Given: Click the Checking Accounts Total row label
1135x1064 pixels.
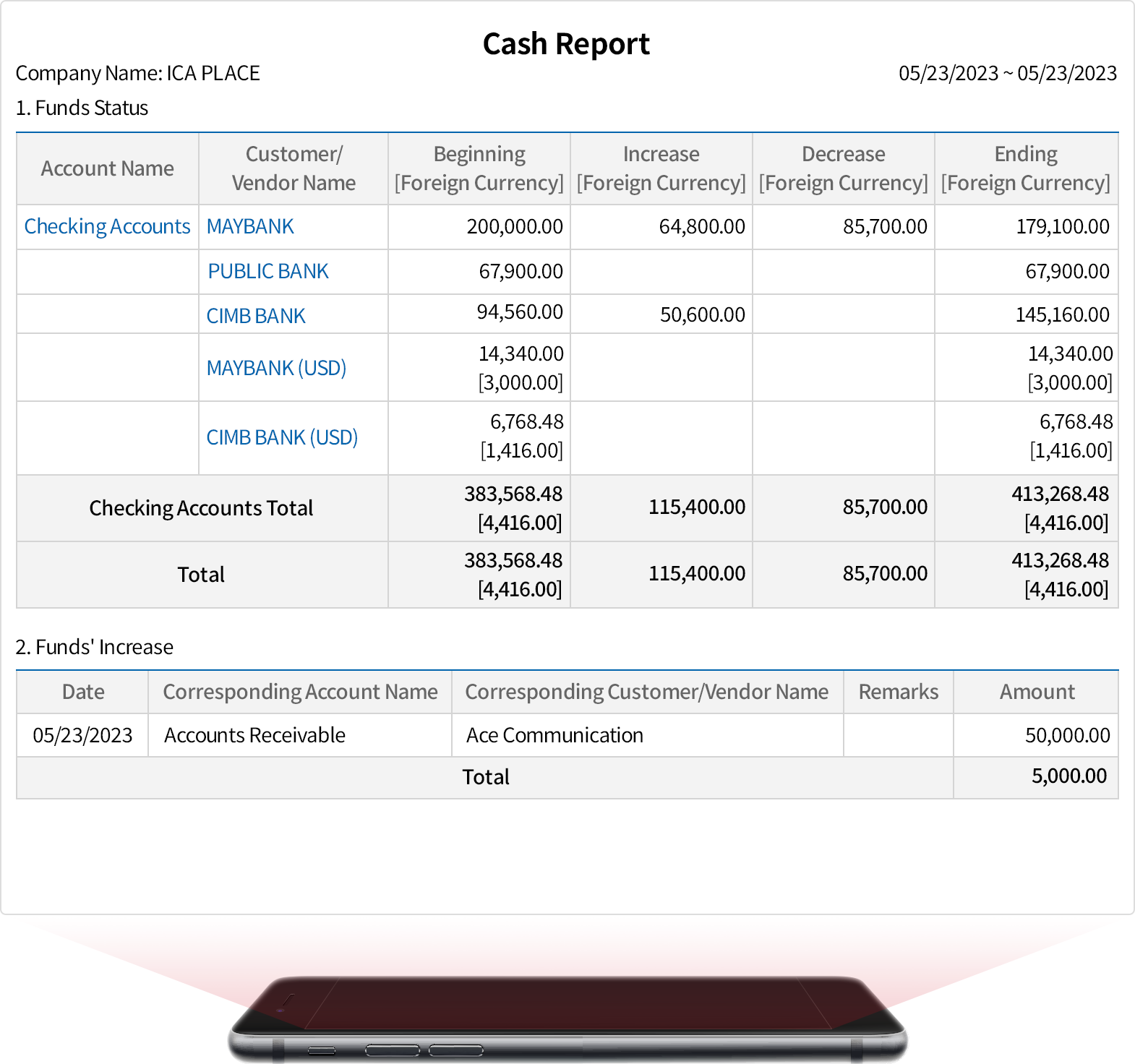Looking at the screenshot, I should (201, 508).
